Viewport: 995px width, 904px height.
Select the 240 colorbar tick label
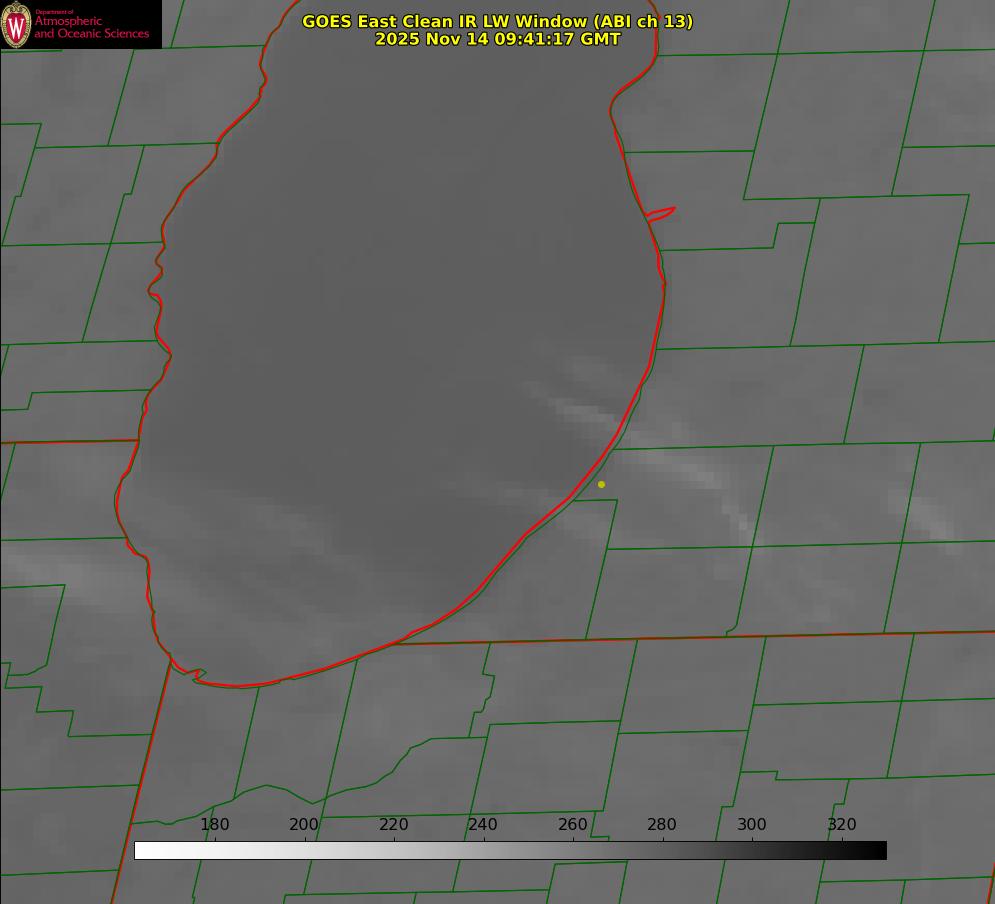483,825
